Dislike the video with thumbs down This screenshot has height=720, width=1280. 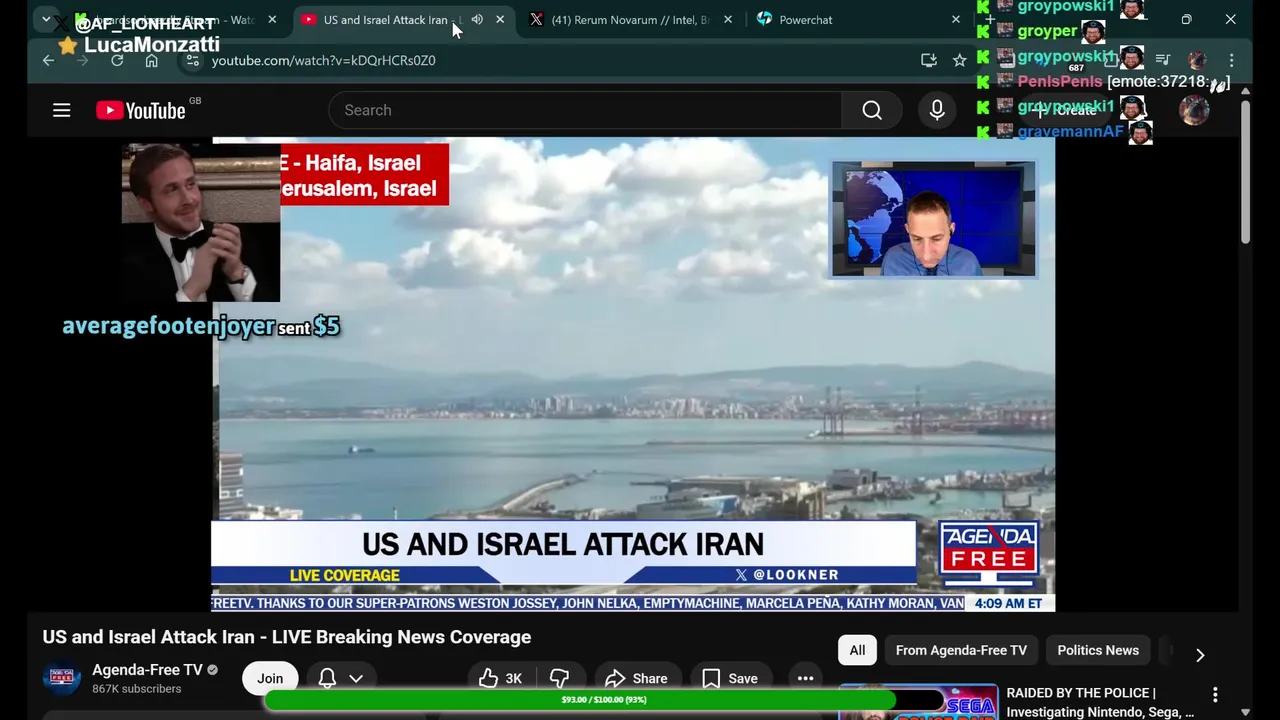(559, 678)
